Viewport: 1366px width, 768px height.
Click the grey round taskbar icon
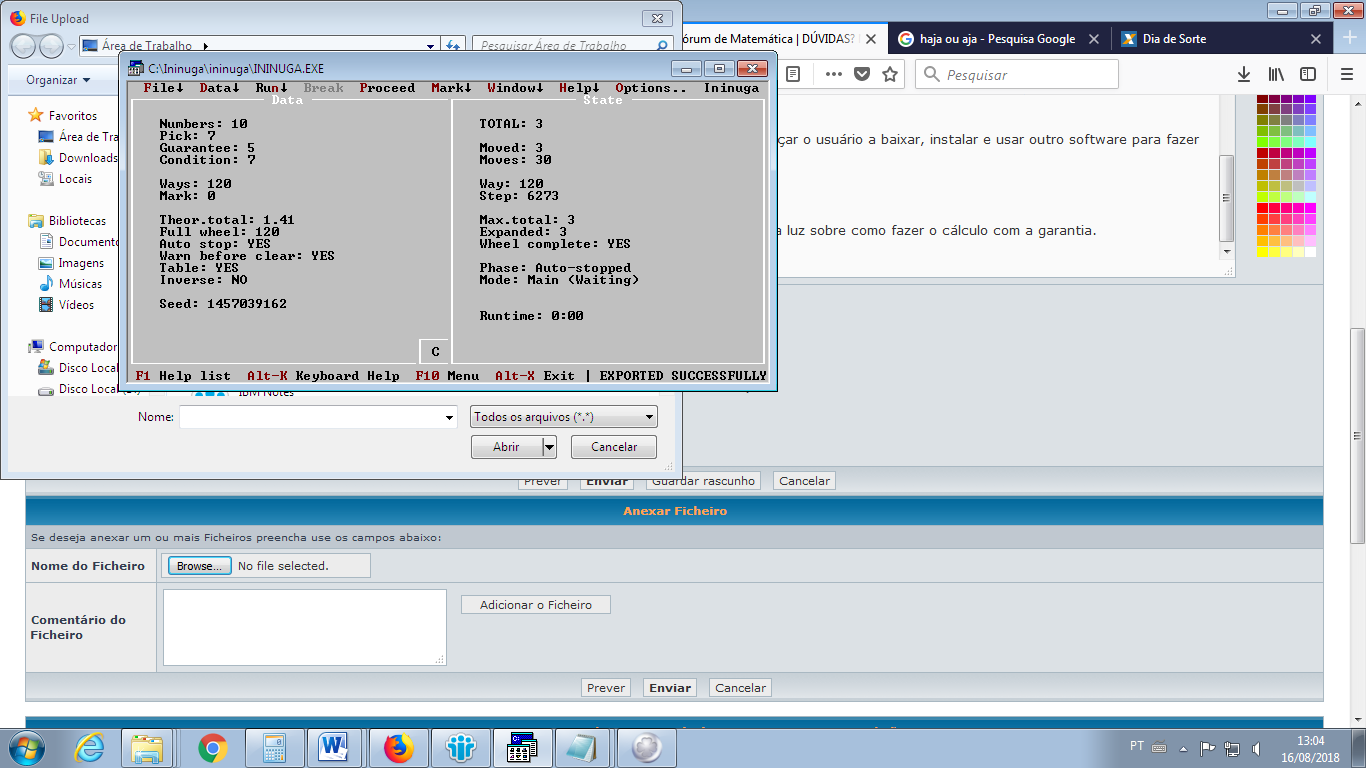tap(647, 748)
